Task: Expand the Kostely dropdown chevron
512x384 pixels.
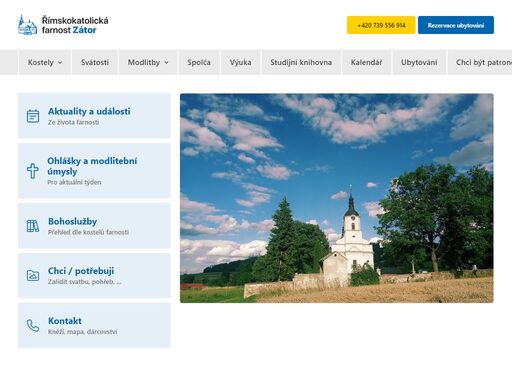Action: [60, 62]
